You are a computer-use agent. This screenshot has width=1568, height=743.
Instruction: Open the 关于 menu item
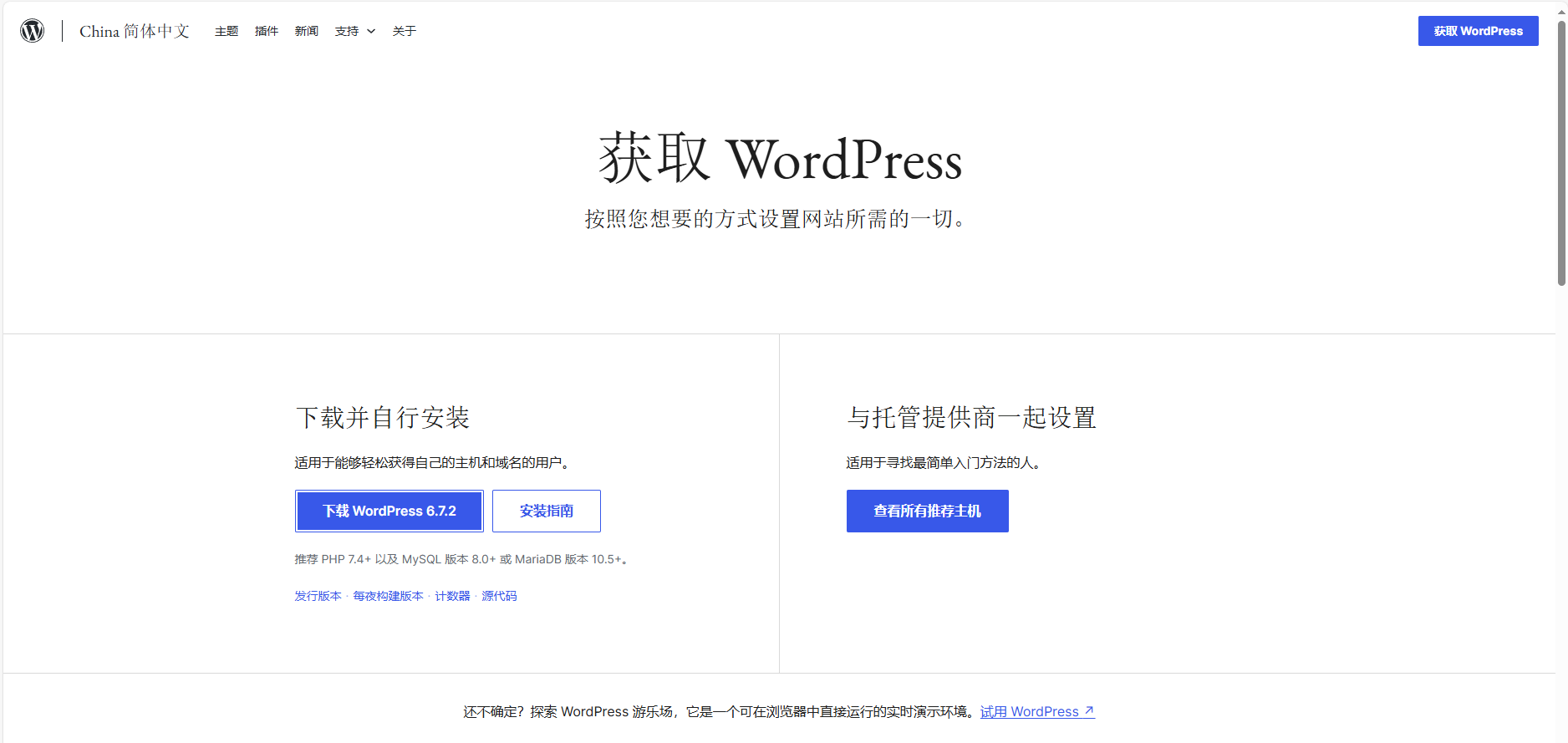[405, 31]
